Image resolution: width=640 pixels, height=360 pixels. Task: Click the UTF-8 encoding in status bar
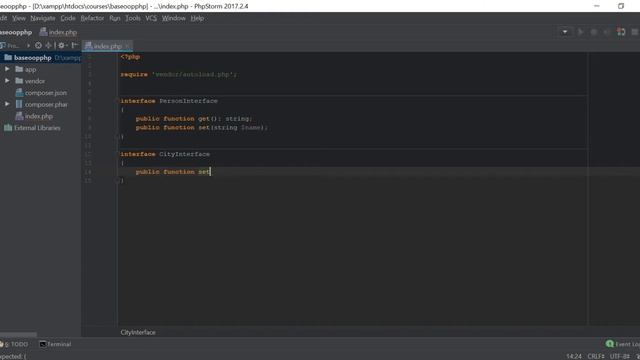click(x=620, y=356)
